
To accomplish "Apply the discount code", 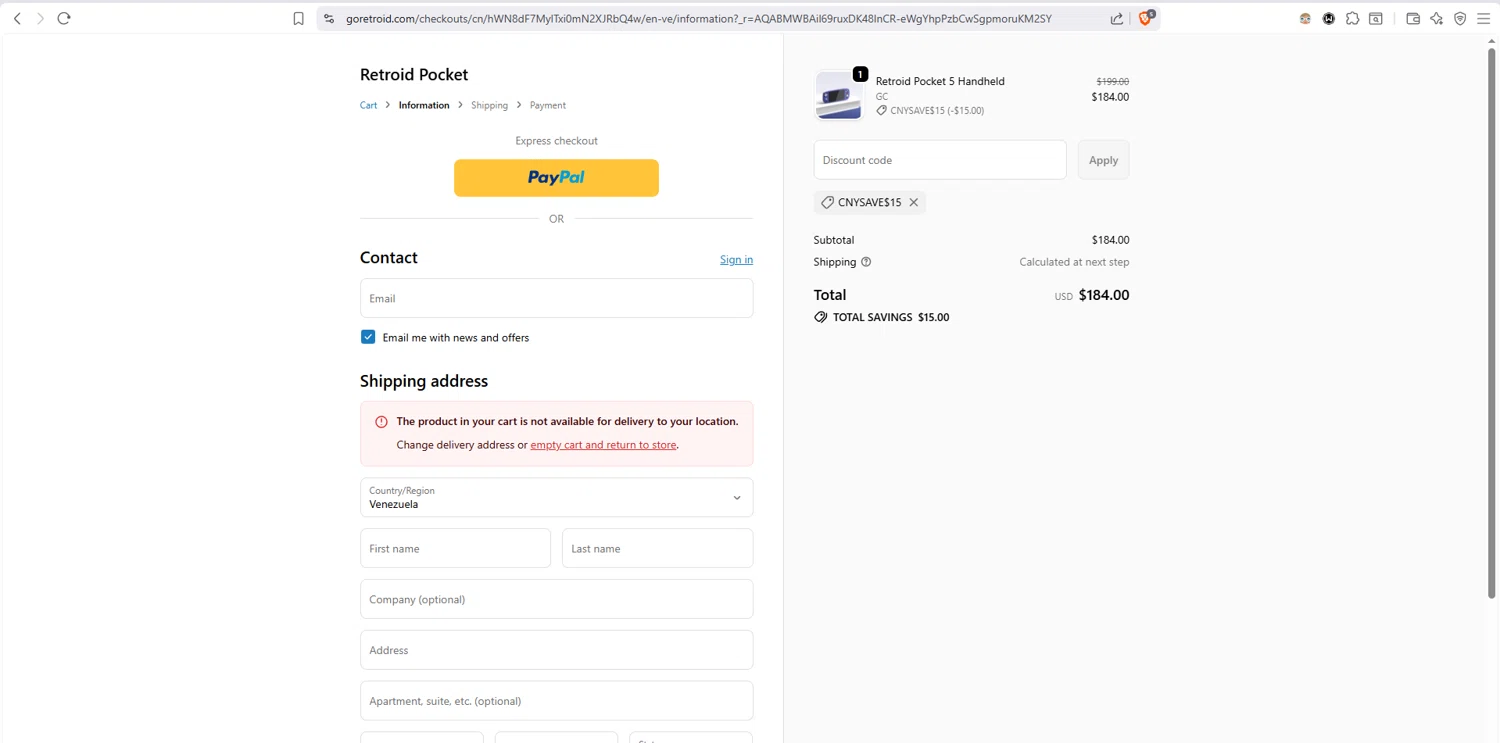I will pos(1103,160).
